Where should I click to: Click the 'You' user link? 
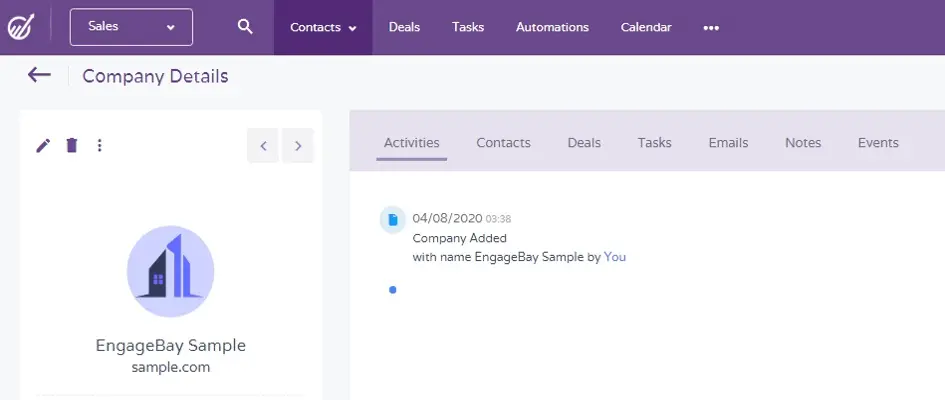pos(615,257)
